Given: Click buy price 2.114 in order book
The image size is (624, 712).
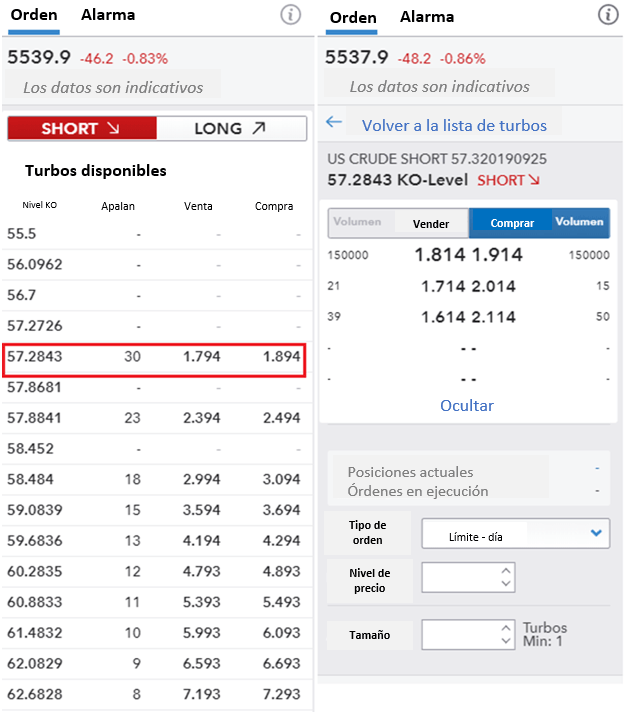Looking at the screenshot, I should coord(494,317).
